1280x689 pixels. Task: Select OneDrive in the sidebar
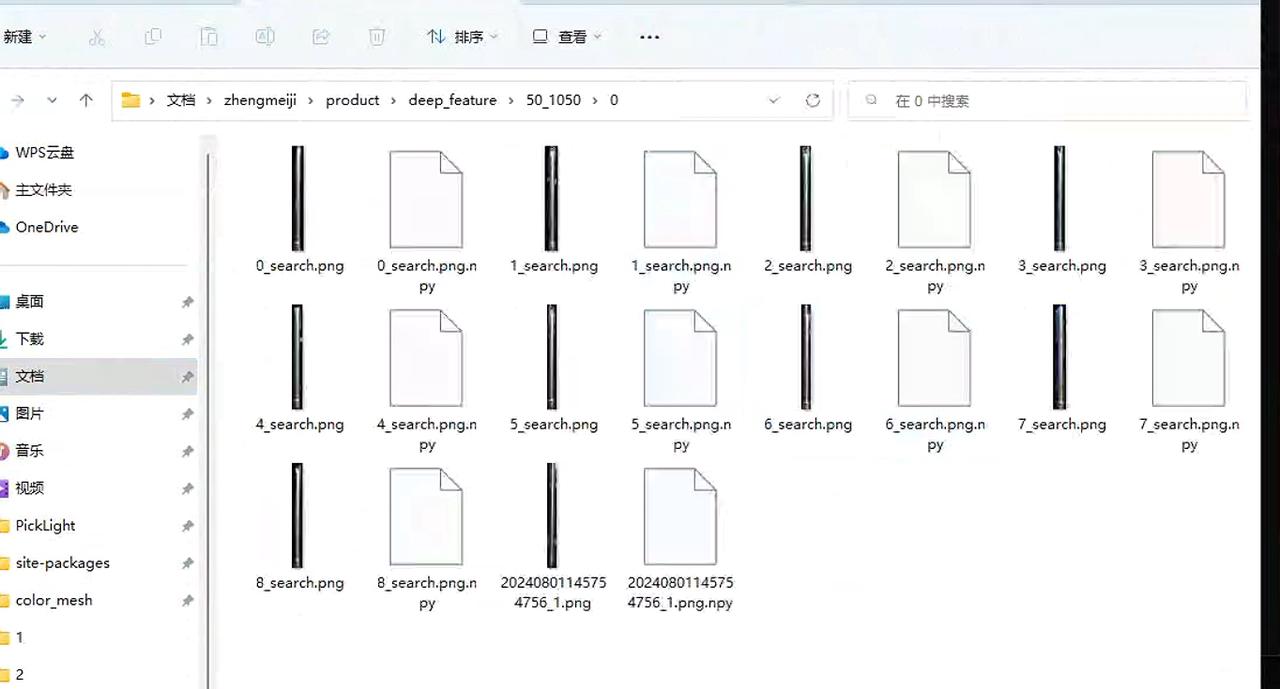click(x=46, y=227)
